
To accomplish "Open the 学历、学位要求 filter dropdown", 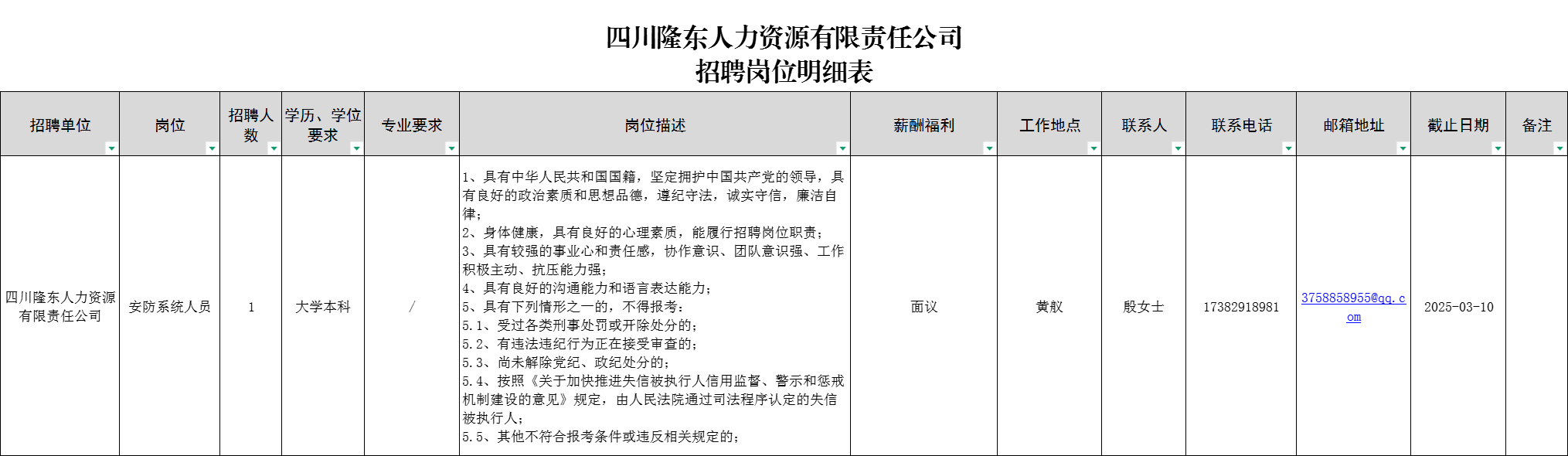I will click(x=356, y=148).
